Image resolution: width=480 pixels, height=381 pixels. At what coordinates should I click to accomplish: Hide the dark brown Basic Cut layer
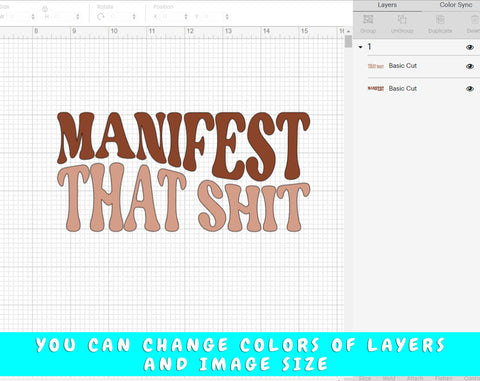[x=470, y=89]
